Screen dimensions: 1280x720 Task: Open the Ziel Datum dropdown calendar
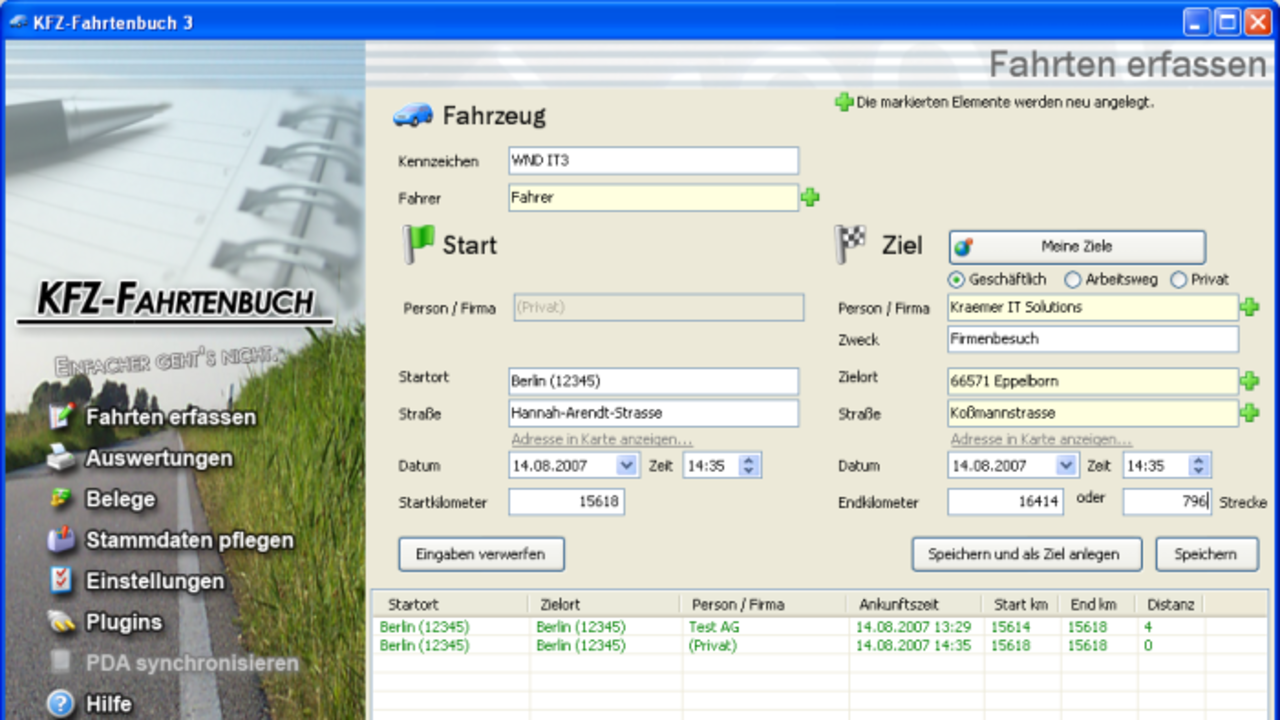click(x=1066, y=466)
